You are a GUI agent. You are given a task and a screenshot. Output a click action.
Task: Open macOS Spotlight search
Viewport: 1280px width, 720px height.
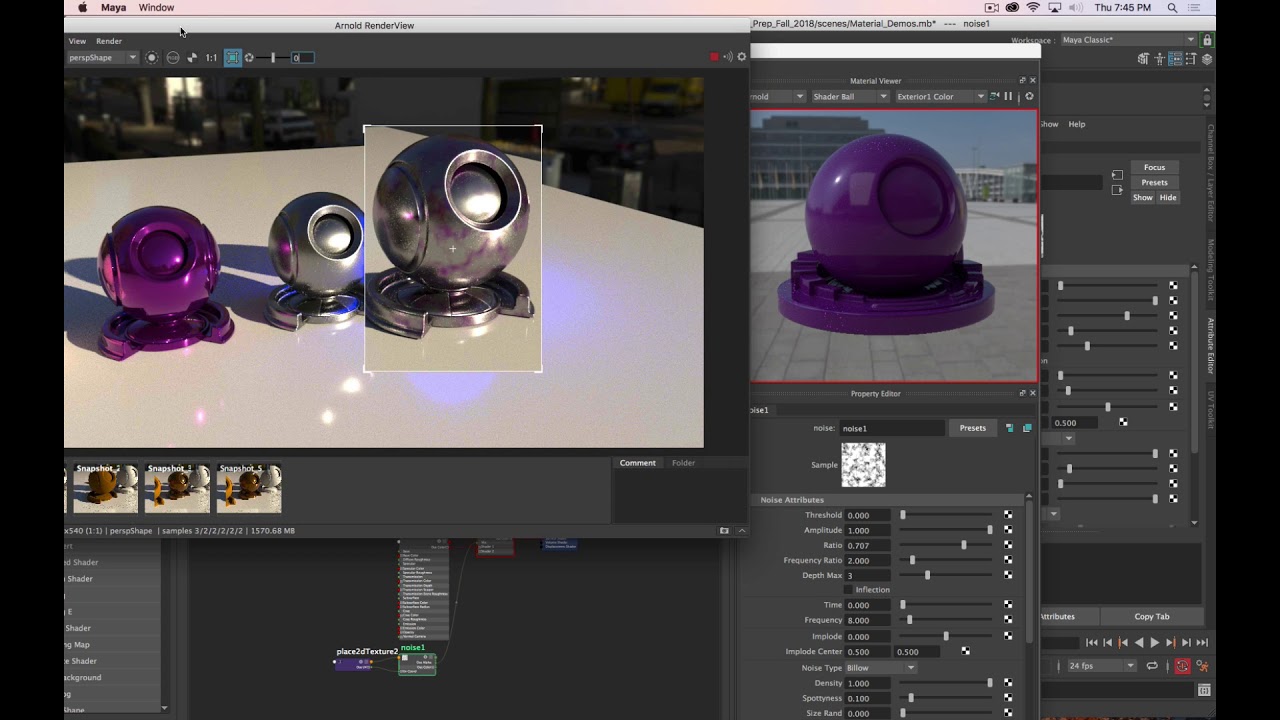point(1172,7)
